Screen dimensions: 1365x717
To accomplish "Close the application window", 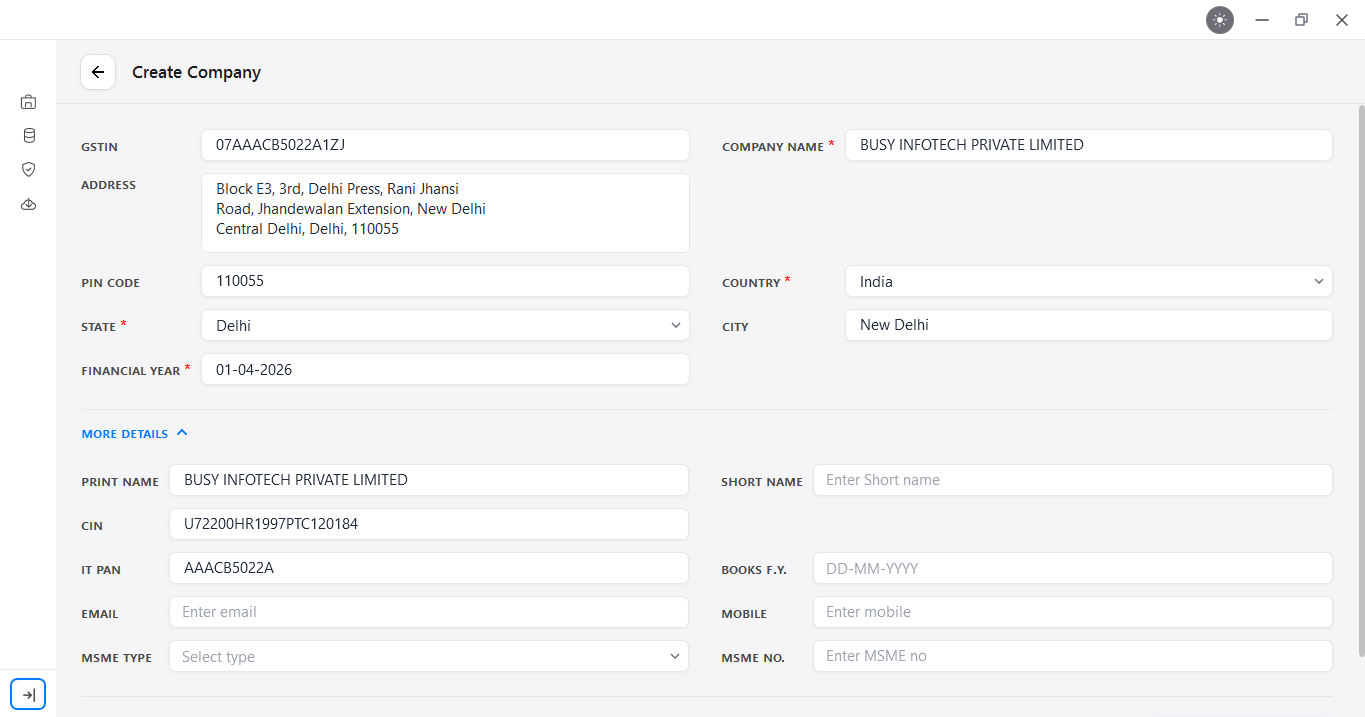I will tap(1342, 20).
